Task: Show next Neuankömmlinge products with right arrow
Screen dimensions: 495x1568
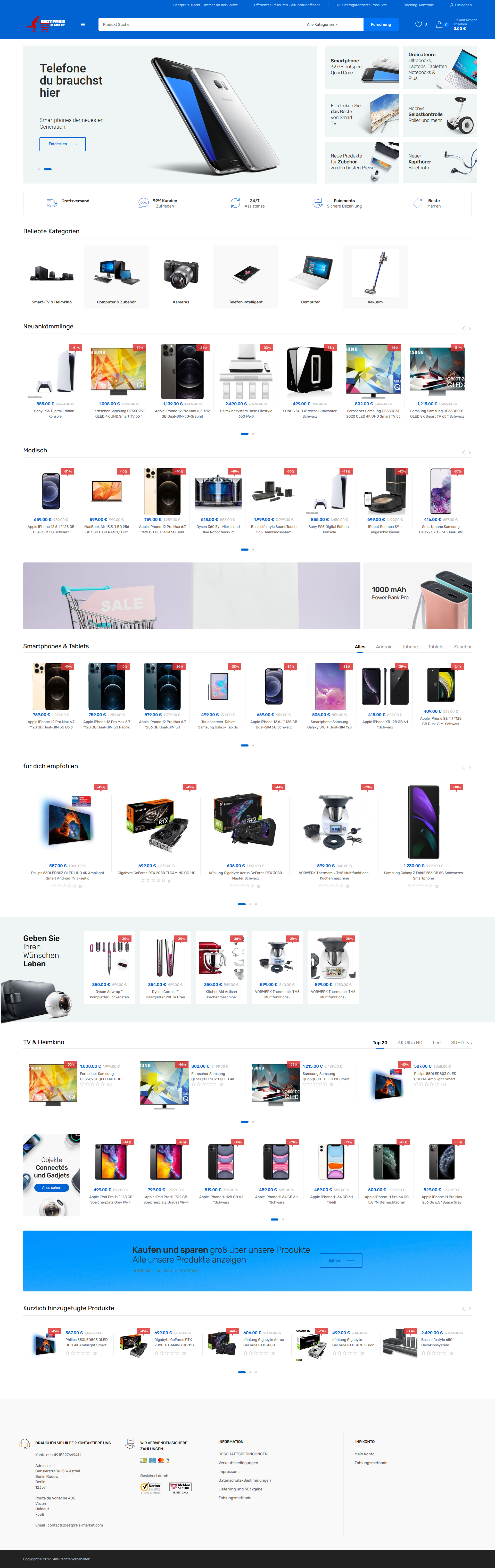Action: [x=469, y=328]
